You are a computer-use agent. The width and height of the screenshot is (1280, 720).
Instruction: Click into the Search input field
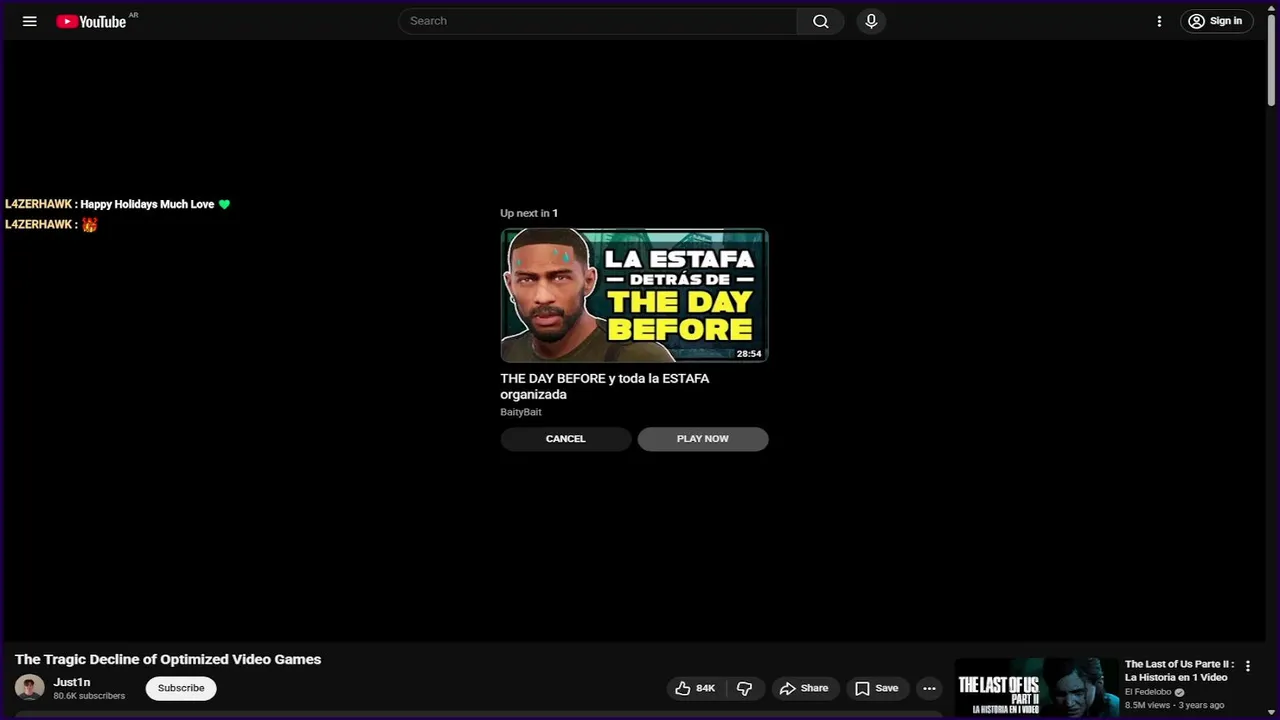598,21
